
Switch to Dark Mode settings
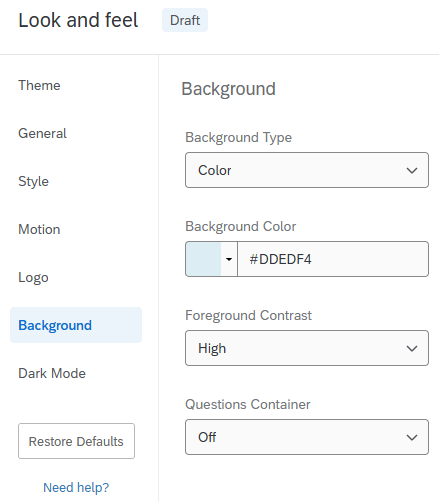(52, 373)
